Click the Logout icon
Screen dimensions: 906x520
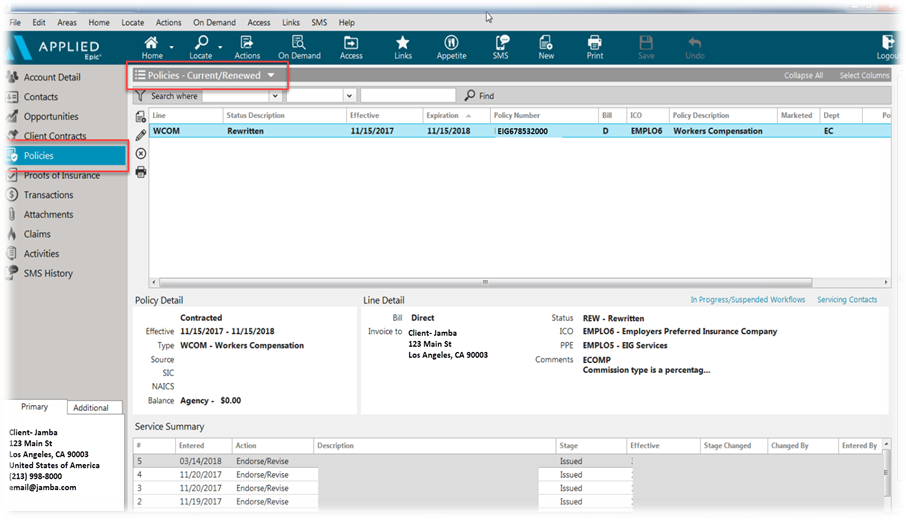click(888, 46)
